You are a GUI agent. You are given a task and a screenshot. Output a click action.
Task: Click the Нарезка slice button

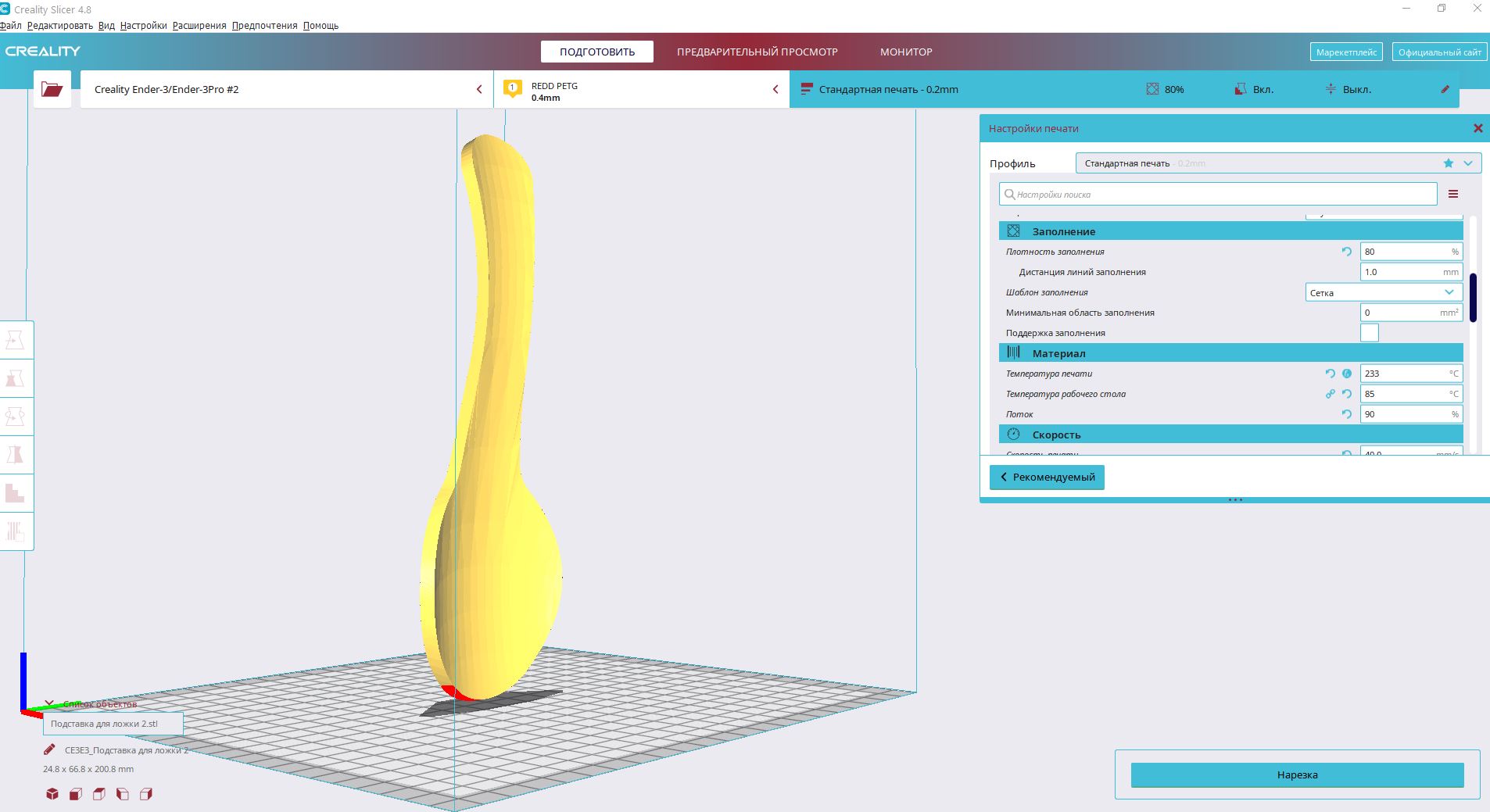click(1297, 775)
